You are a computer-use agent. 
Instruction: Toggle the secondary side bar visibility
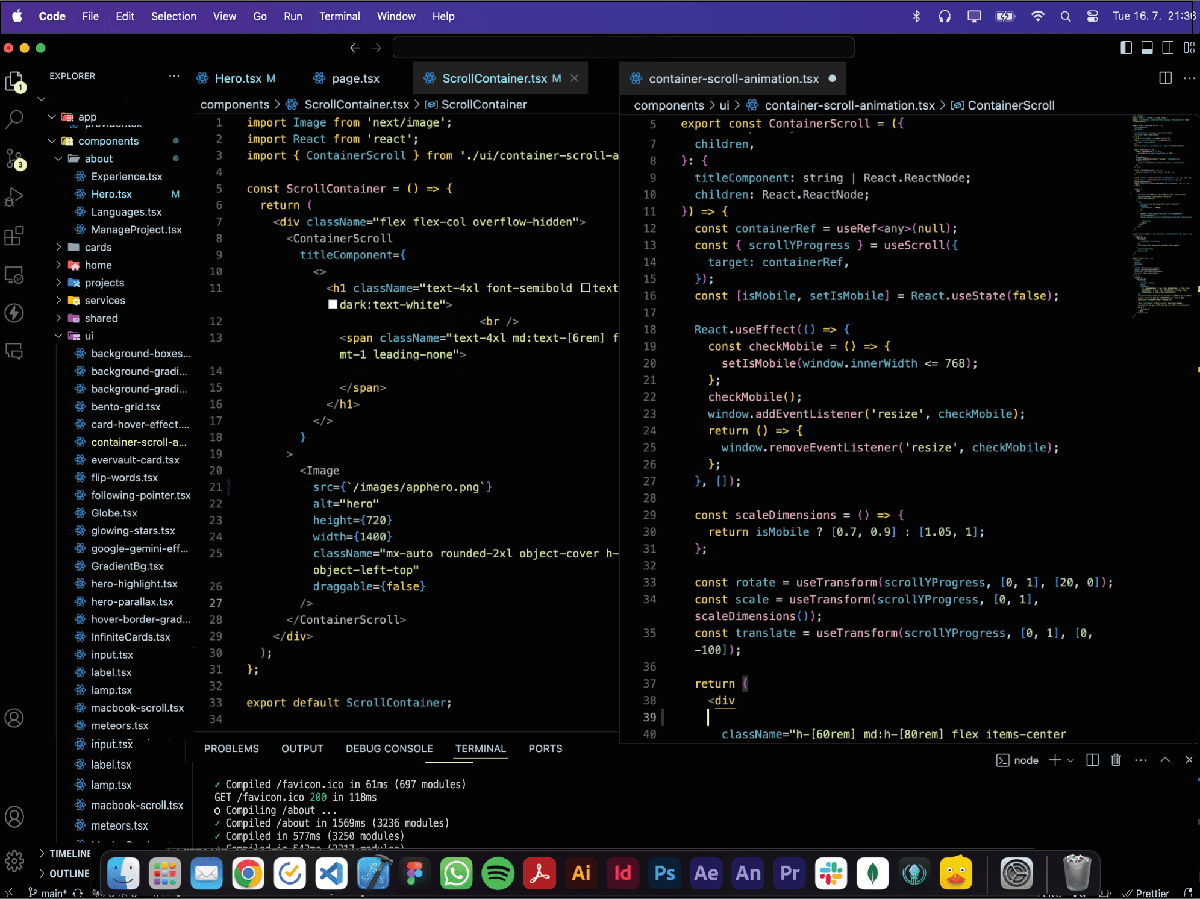coord(1166,47)
